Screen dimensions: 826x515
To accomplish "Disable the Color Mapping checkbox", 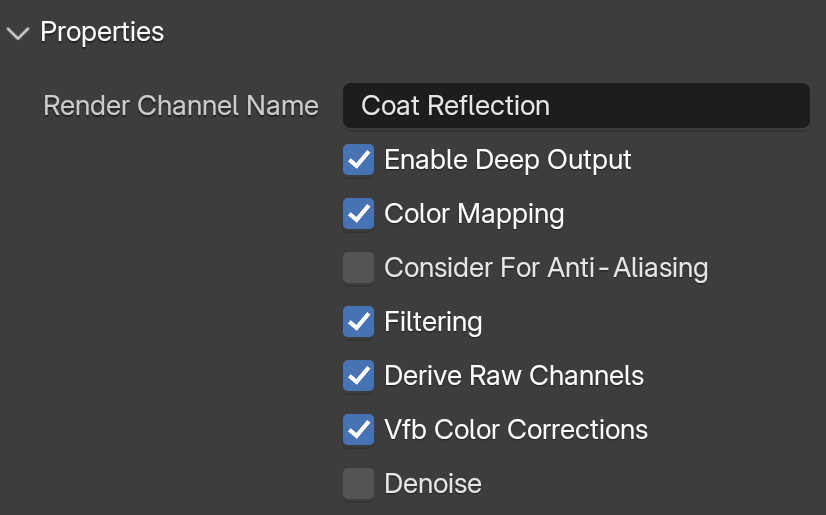I will (358, 213).
